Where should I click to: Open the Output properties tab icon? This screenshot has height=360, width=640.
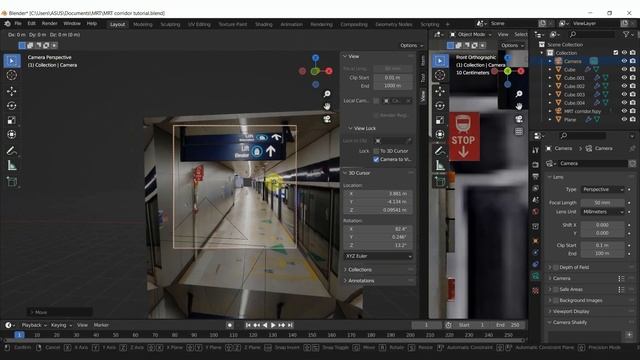pyautogui.click(x=536, y=176)
